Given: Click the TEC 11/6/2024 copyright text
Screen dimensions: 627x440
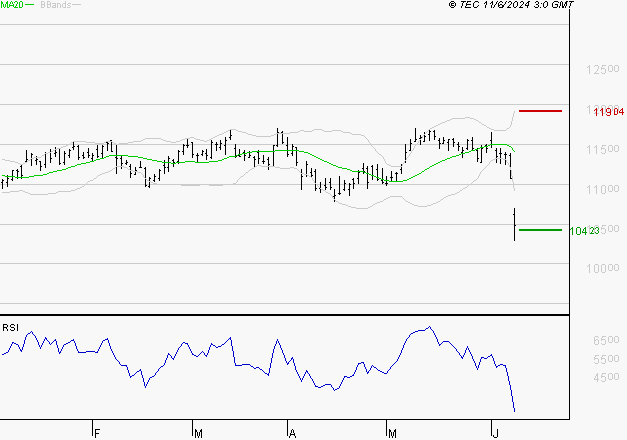Looking at the screenshot, I should coord(511,4).
